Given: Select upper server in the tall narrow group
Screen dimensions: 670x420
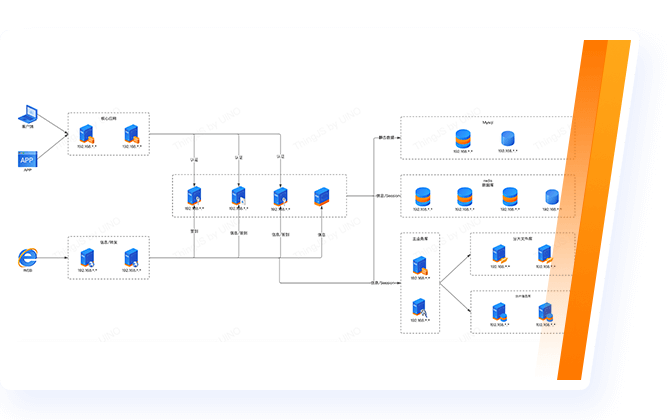Looking at the screenshot, I should (420, 265).
